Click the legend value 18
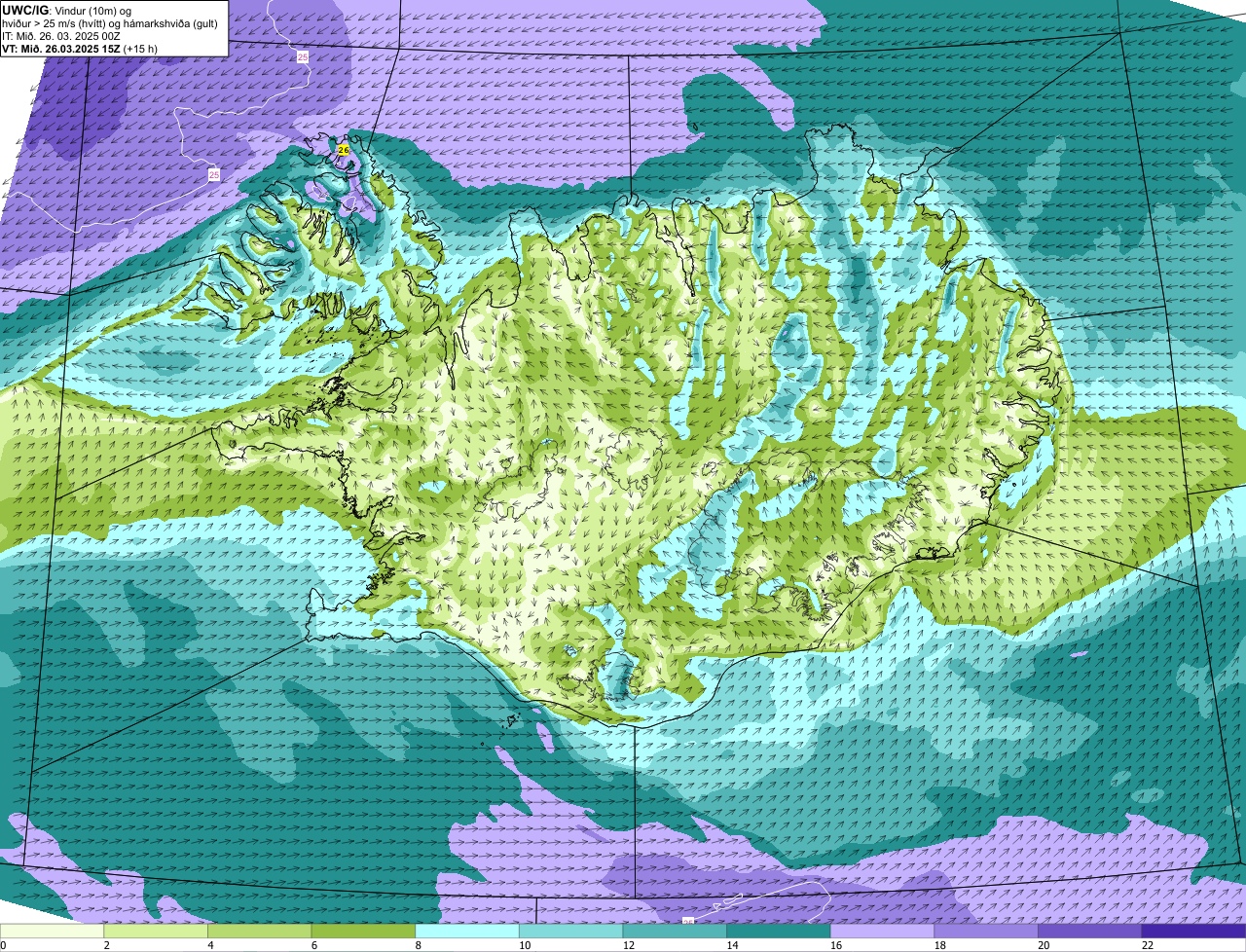The height and width of the screenshot is (952, 1246). pyautogui.click(x=939, y=945)
